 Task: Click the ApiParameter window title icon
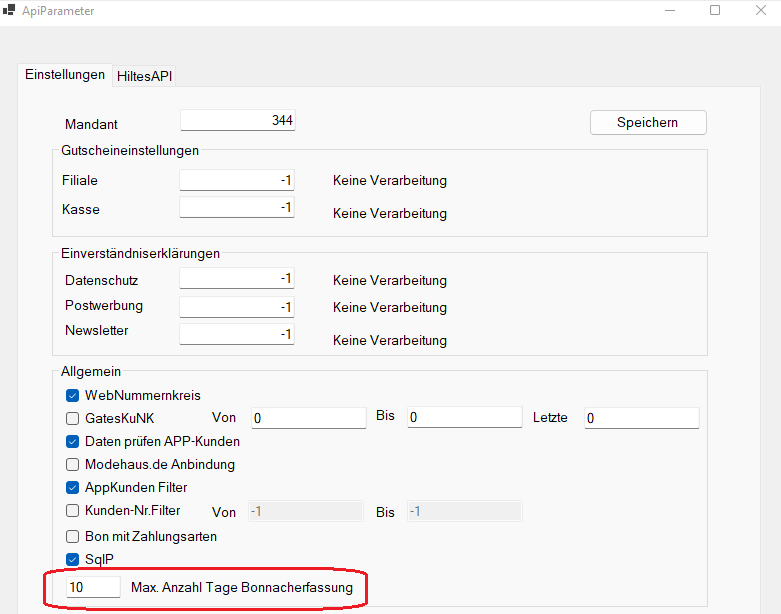pyautogui.click(x=8, y=10)
